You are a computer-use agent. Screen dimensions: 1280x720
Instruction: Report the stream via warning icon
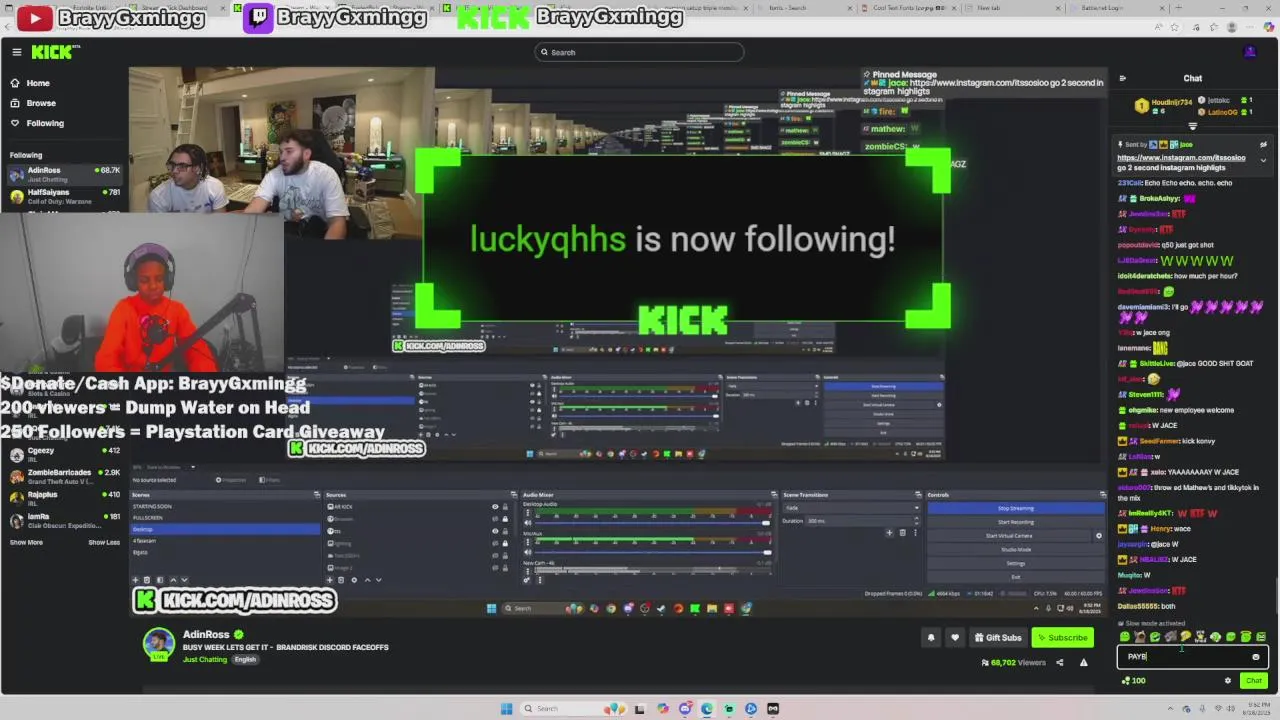coord(1083,662)
